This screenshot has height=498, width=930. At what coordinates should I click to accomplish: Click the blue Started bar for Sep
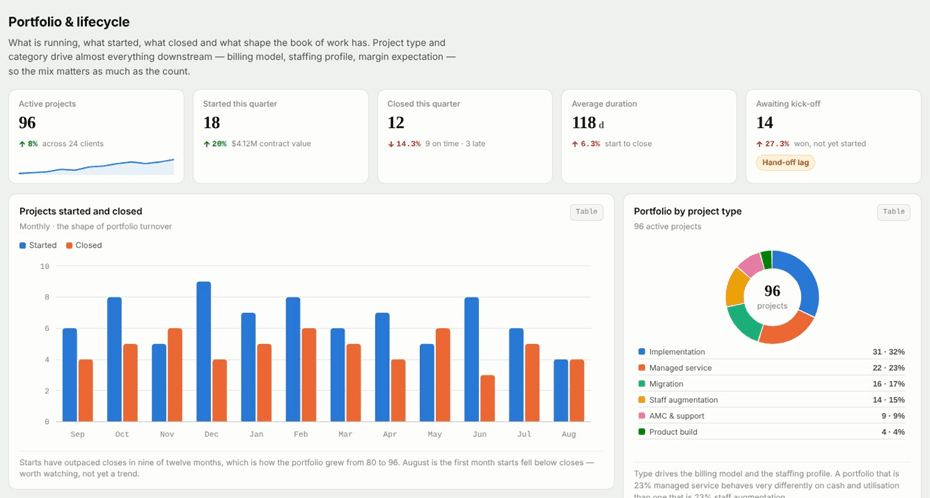(69, 375)
